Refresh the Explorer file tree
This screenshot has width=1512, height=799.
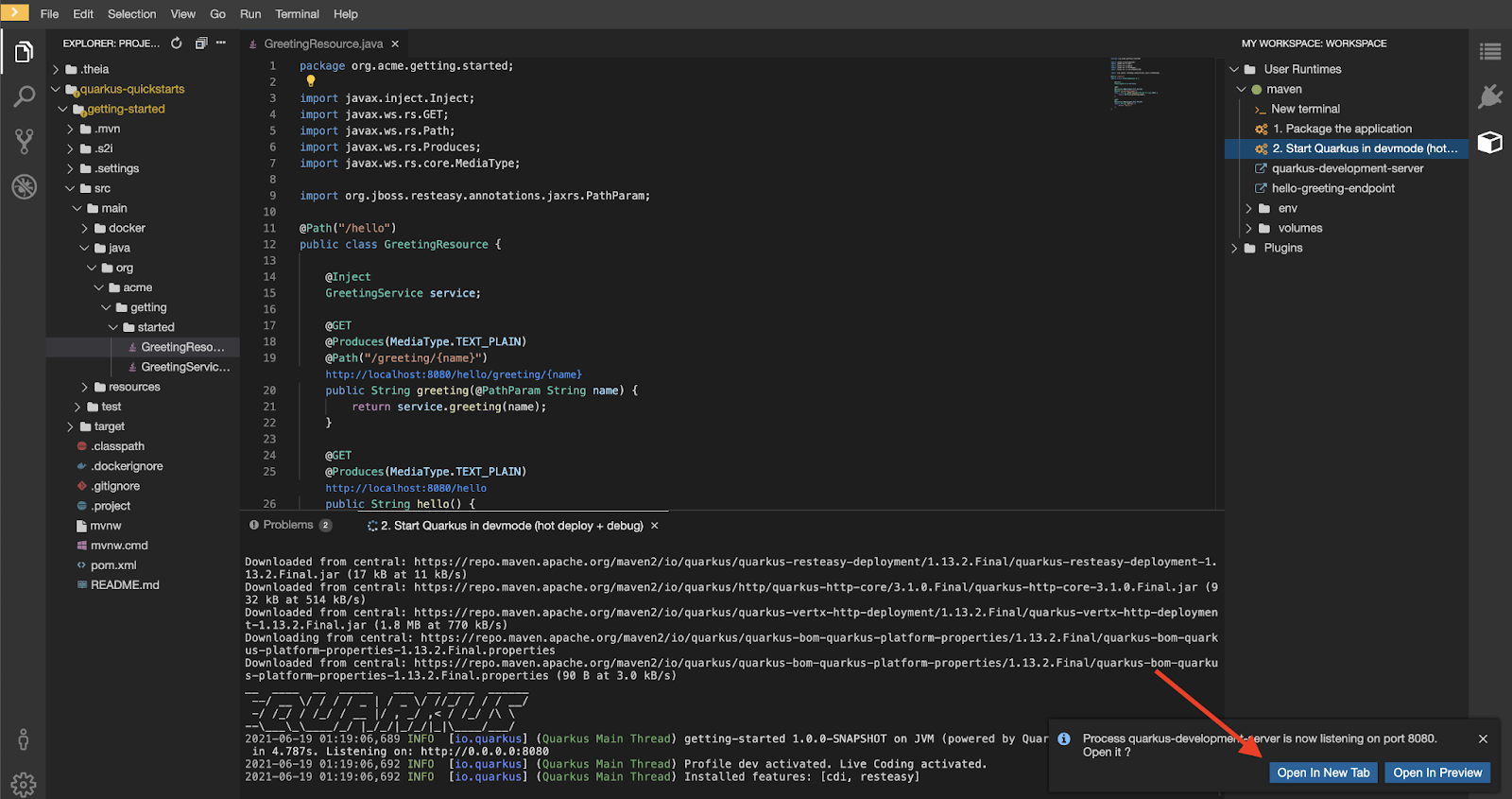[x=177, y=43]
